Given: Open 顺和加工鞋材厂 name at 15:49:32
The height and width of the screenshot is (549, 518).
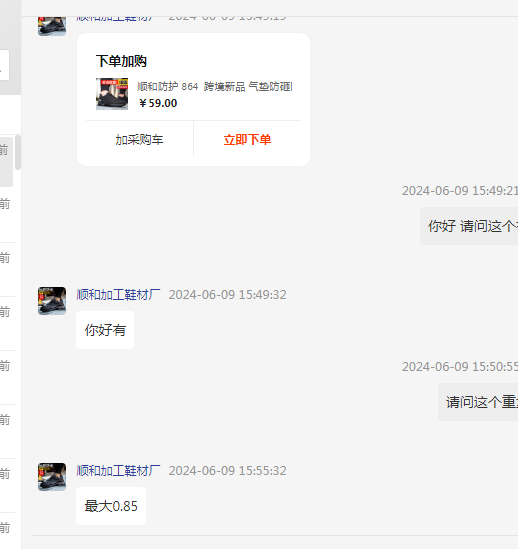Looking at the screenshot, I should 118,295.
